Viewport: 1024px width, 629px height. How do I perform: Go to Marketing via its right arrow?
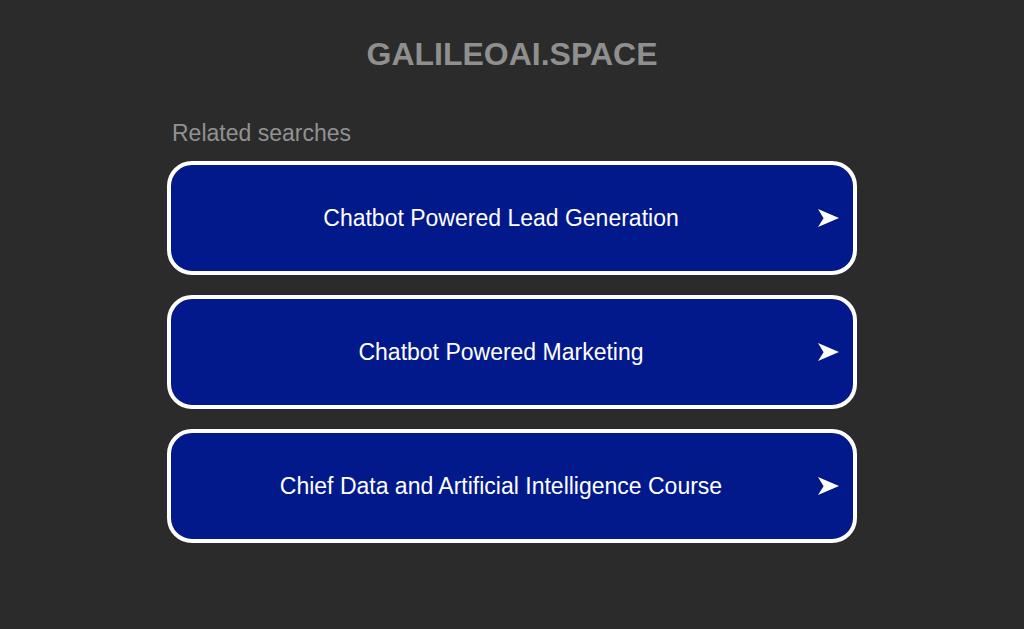(x=827, y=352)
